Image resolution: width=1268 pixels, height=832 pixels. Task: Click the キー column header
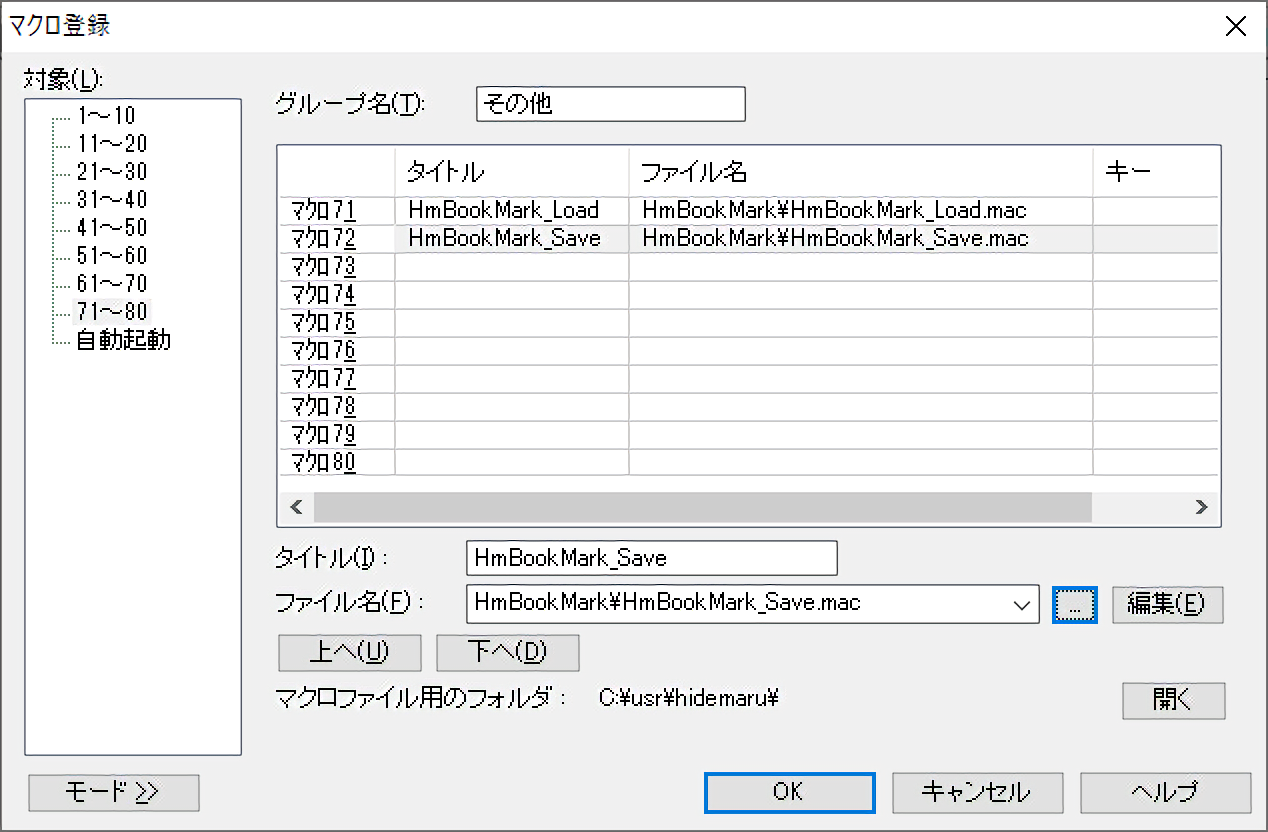(1128, 172)
